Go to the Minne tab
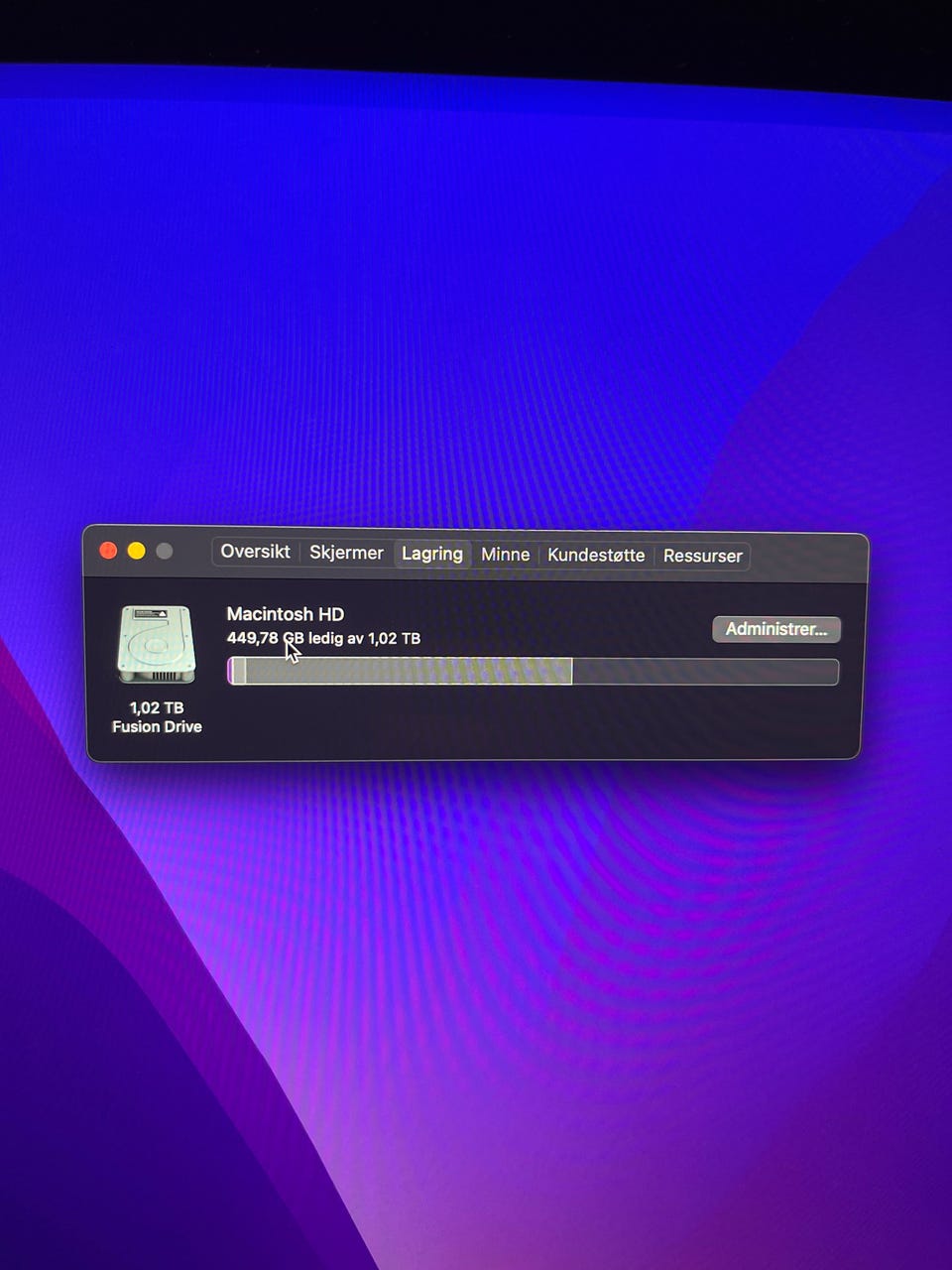952x1270 pixels. 505,555
